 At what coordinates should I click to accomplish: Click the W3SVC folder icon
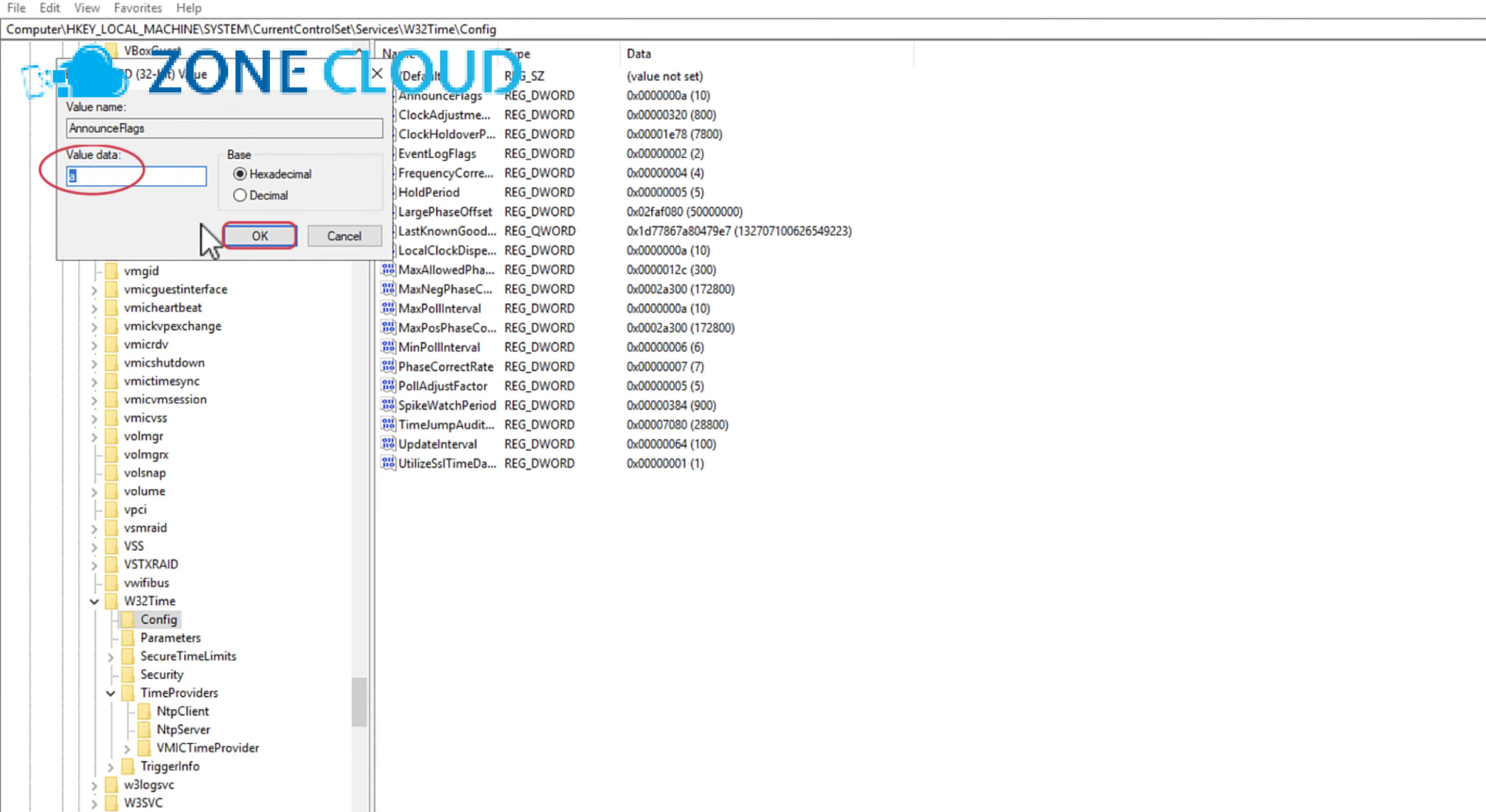point(111,803)
